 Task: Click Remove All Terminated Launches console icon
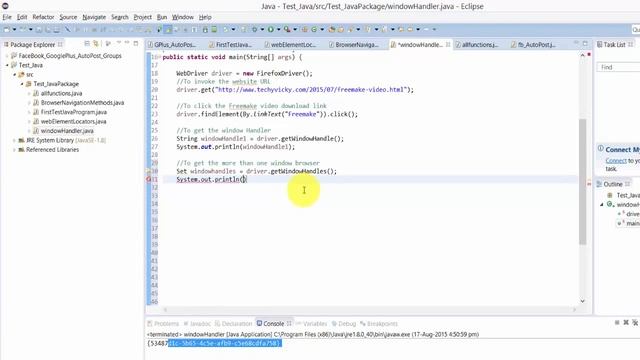tap(635, 322)
